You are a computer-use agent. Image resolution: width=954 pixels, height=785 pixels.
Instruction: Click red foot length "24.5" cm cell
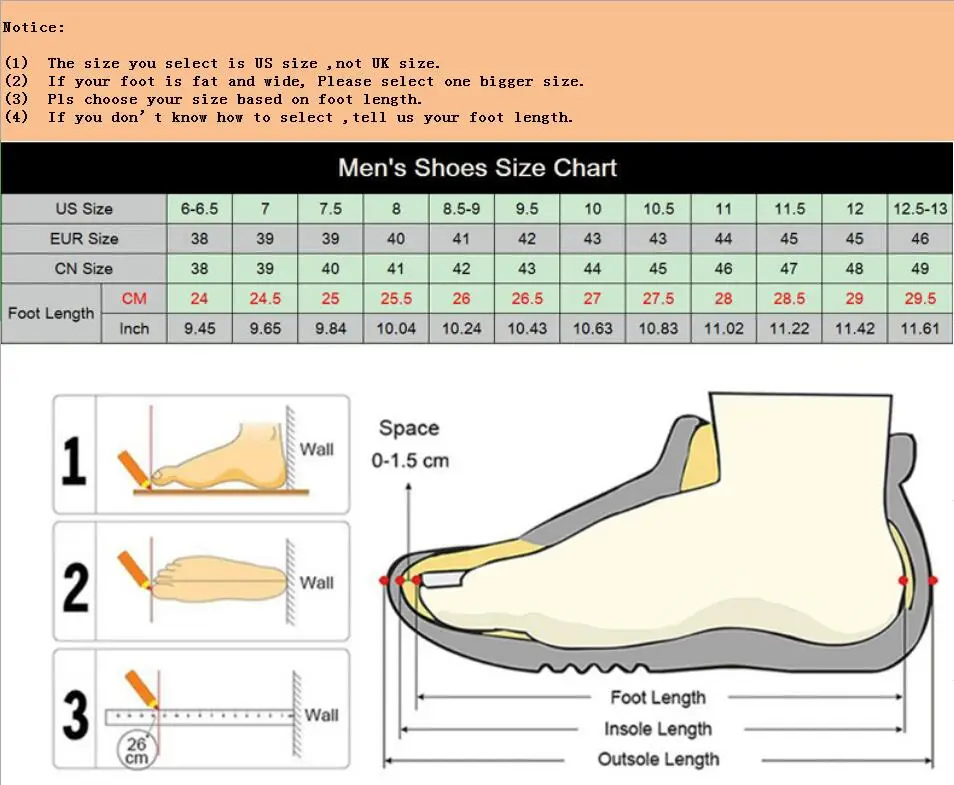265,298
